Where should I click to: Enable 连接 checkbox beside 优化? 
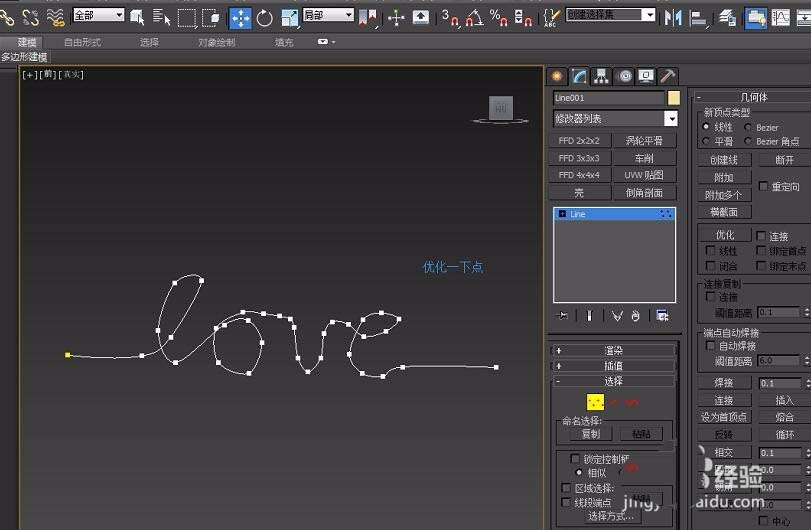point(761,236)
